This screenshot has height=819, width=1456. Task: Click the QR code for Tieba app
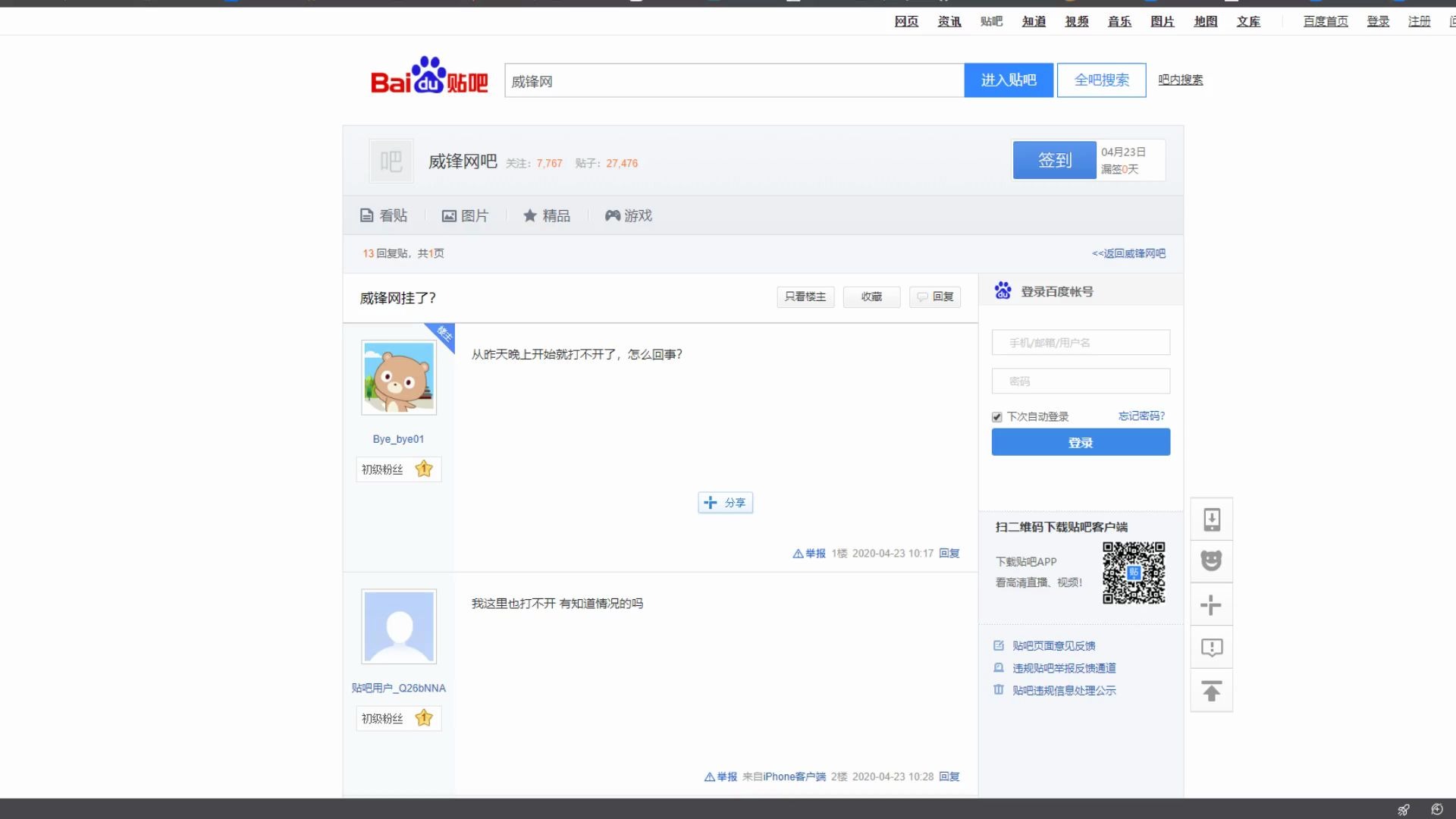(x=1134, y=573)
